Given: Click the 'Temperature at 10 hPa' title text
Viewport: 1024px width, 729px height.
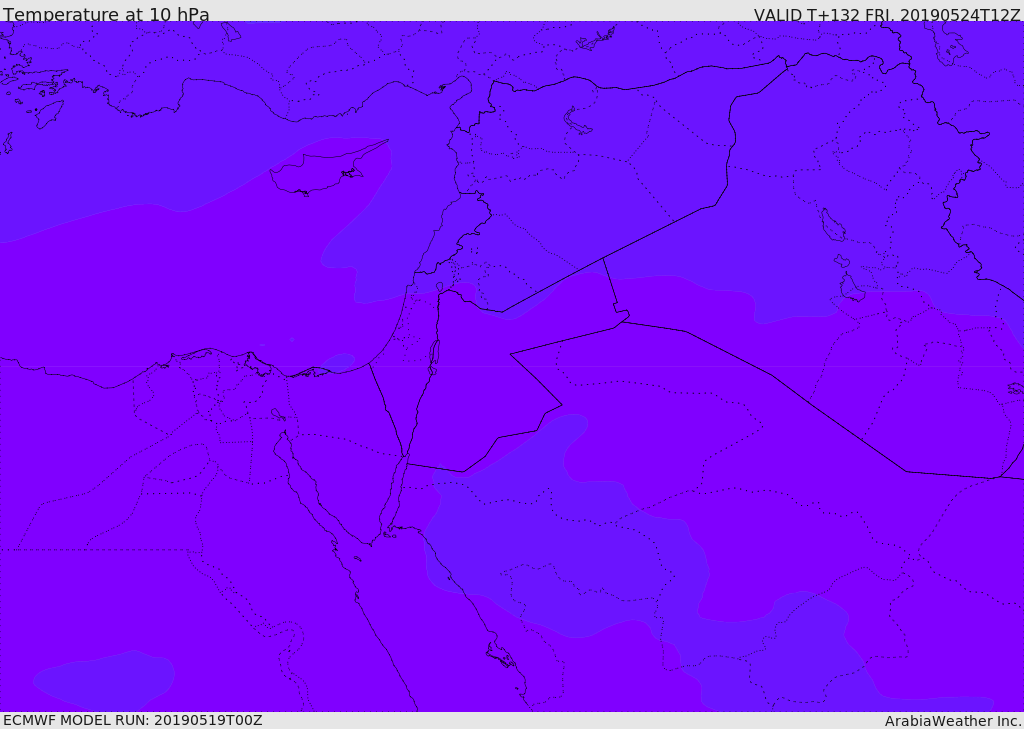Looking at the screenshot, I should [x=106, y=14].
